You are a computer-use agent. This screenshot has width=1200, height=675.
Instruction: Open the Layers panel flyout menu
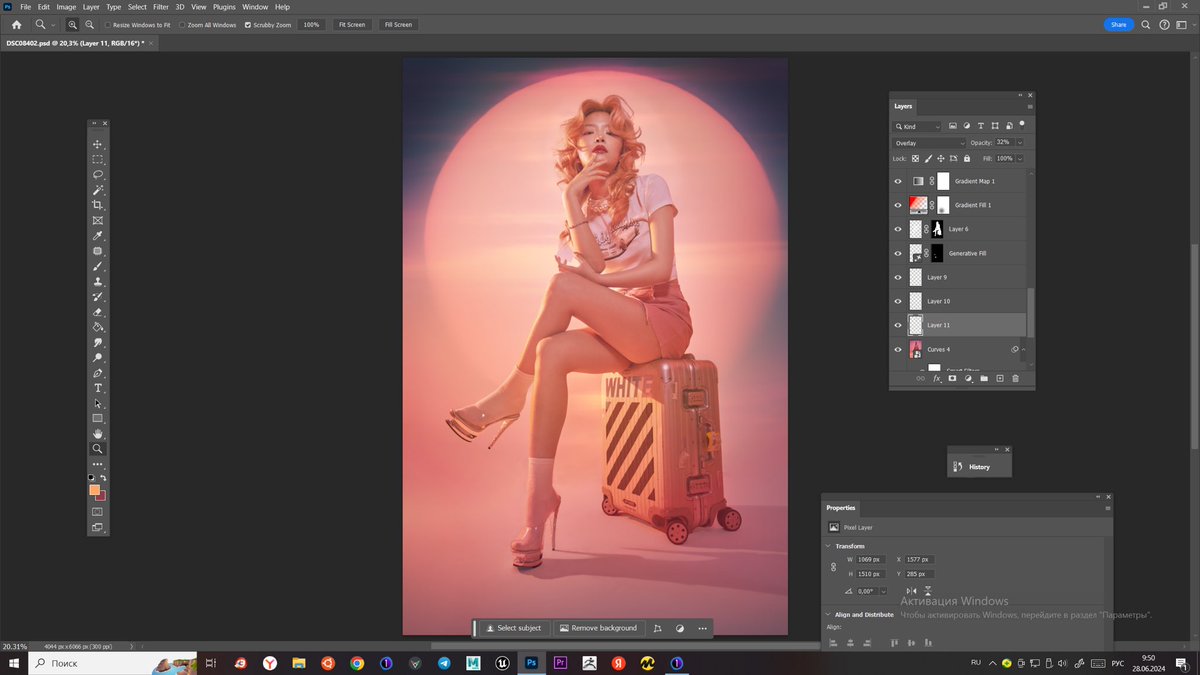tap(1029, 106)
